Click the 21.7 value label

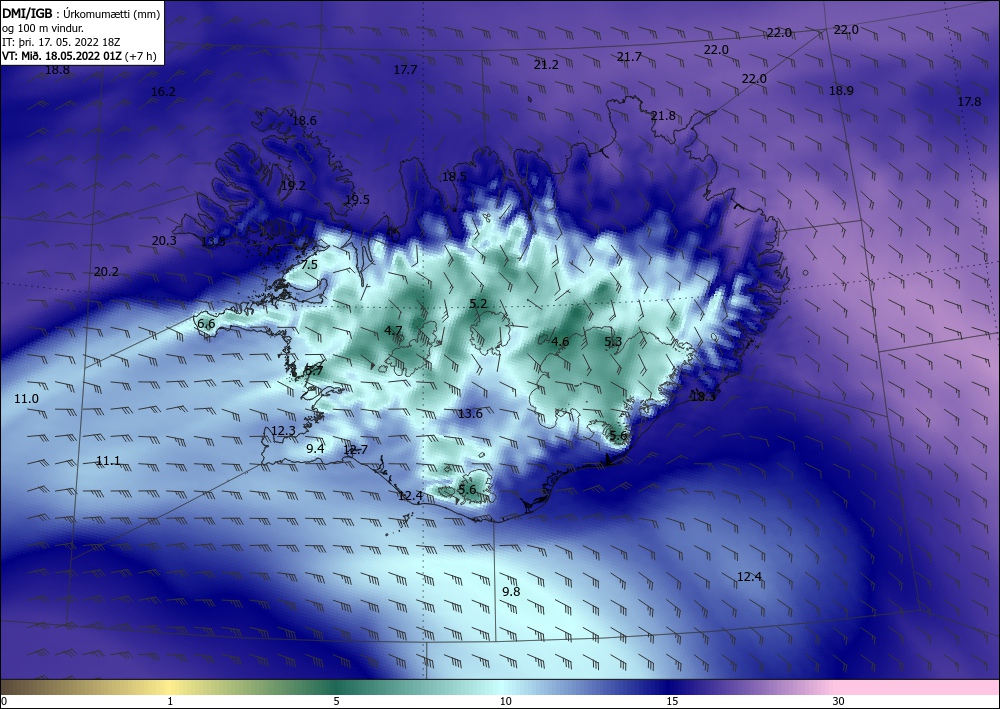tap(629, 57)
